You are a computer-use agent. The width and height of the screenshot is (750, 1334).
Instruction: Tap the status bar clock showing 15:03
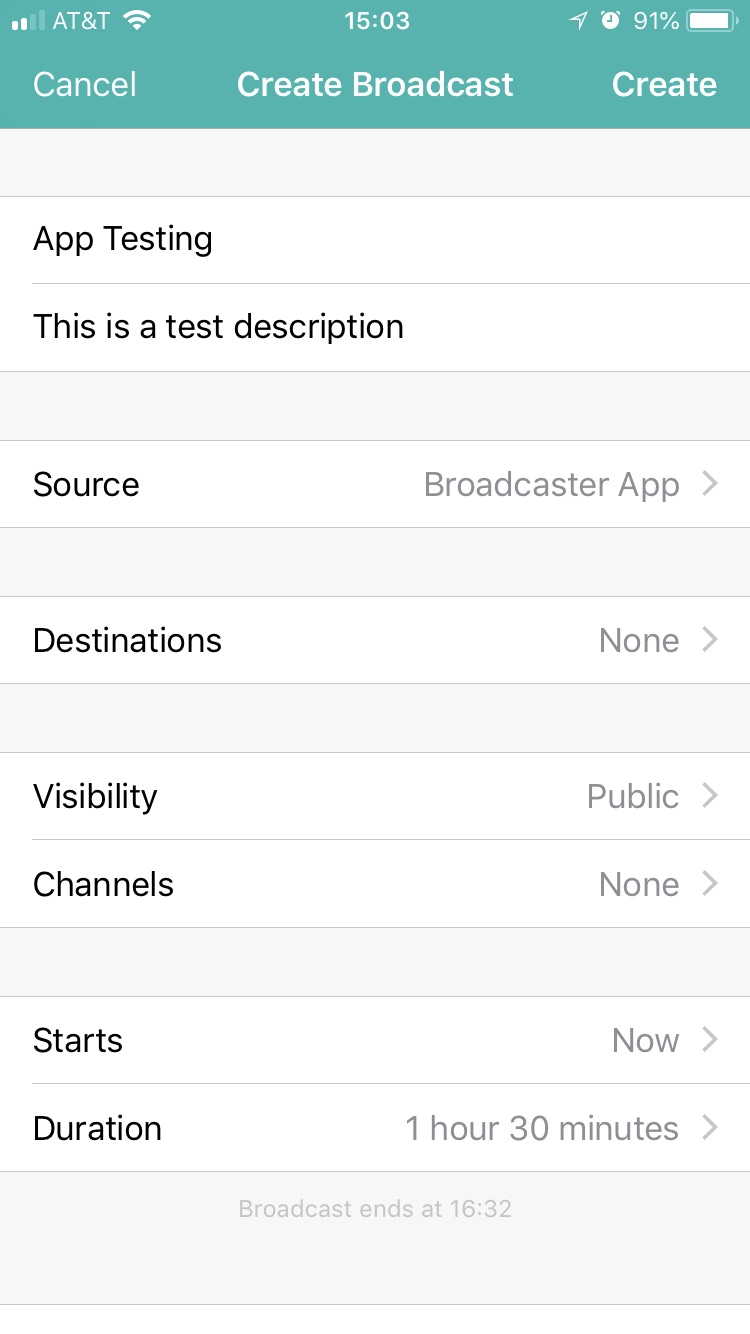tap(376, 21)
